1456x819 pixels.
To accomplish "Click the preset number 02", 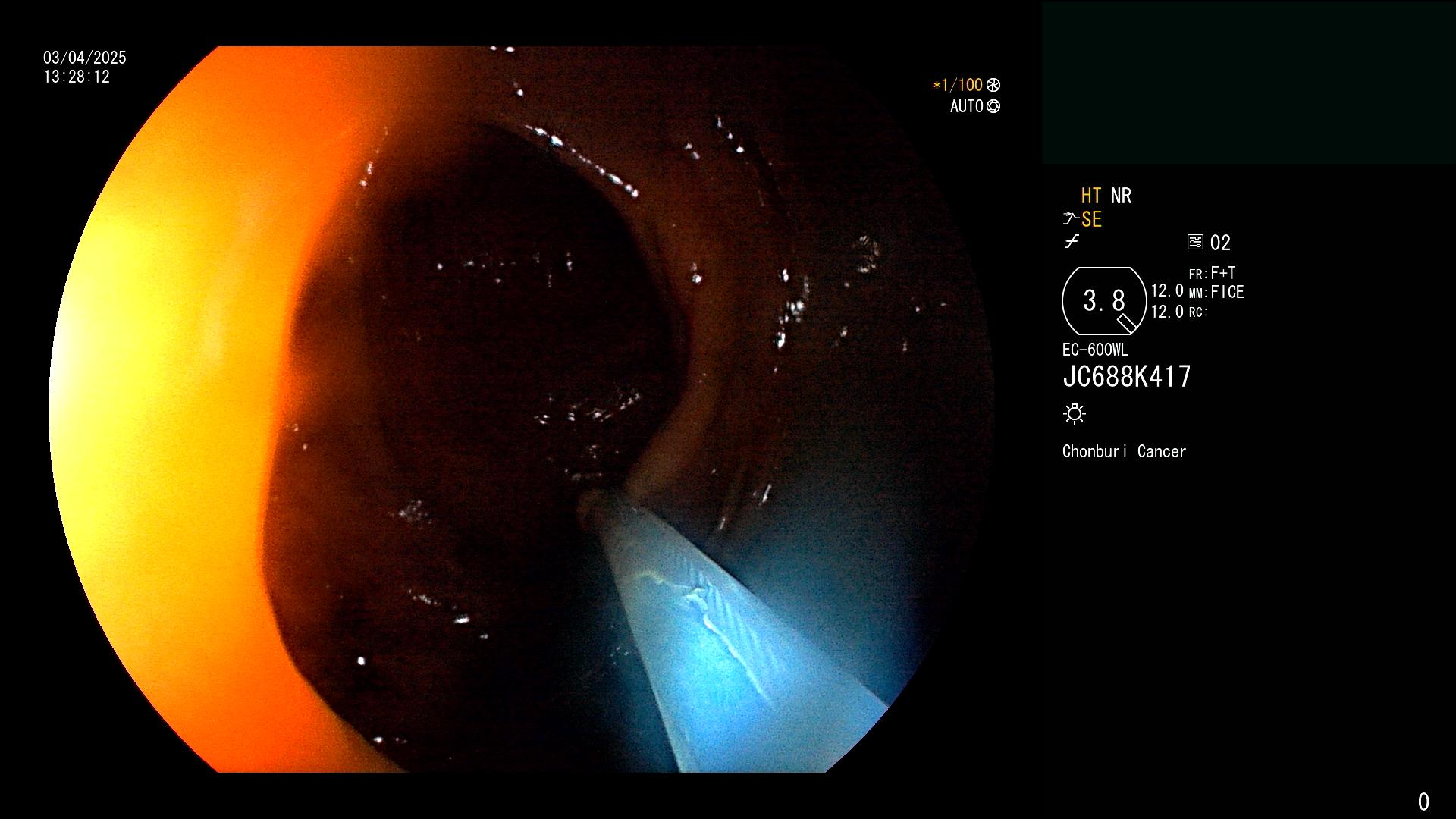I will tap(1220, 243).
